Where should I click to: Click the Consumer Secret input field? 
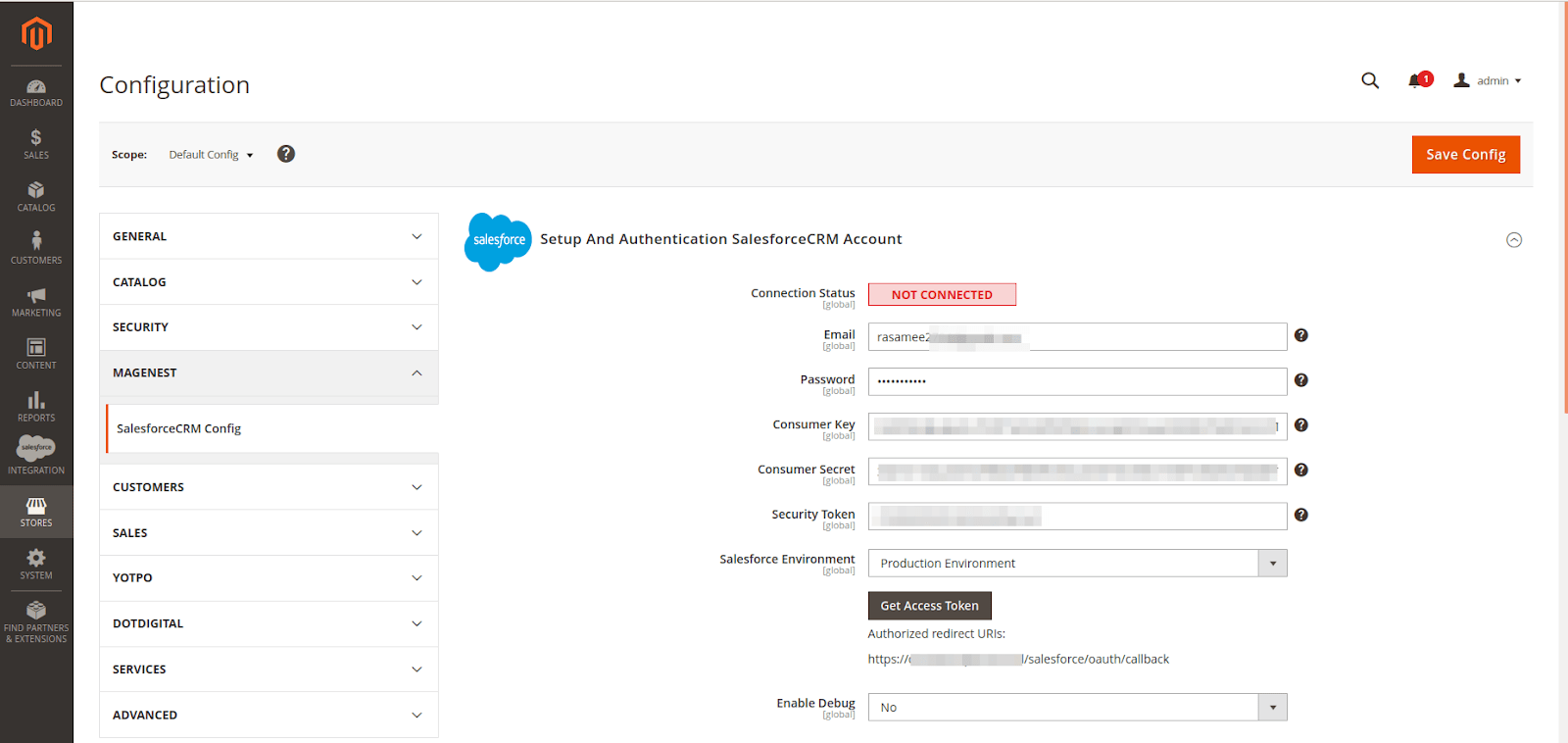point(1077,471)
